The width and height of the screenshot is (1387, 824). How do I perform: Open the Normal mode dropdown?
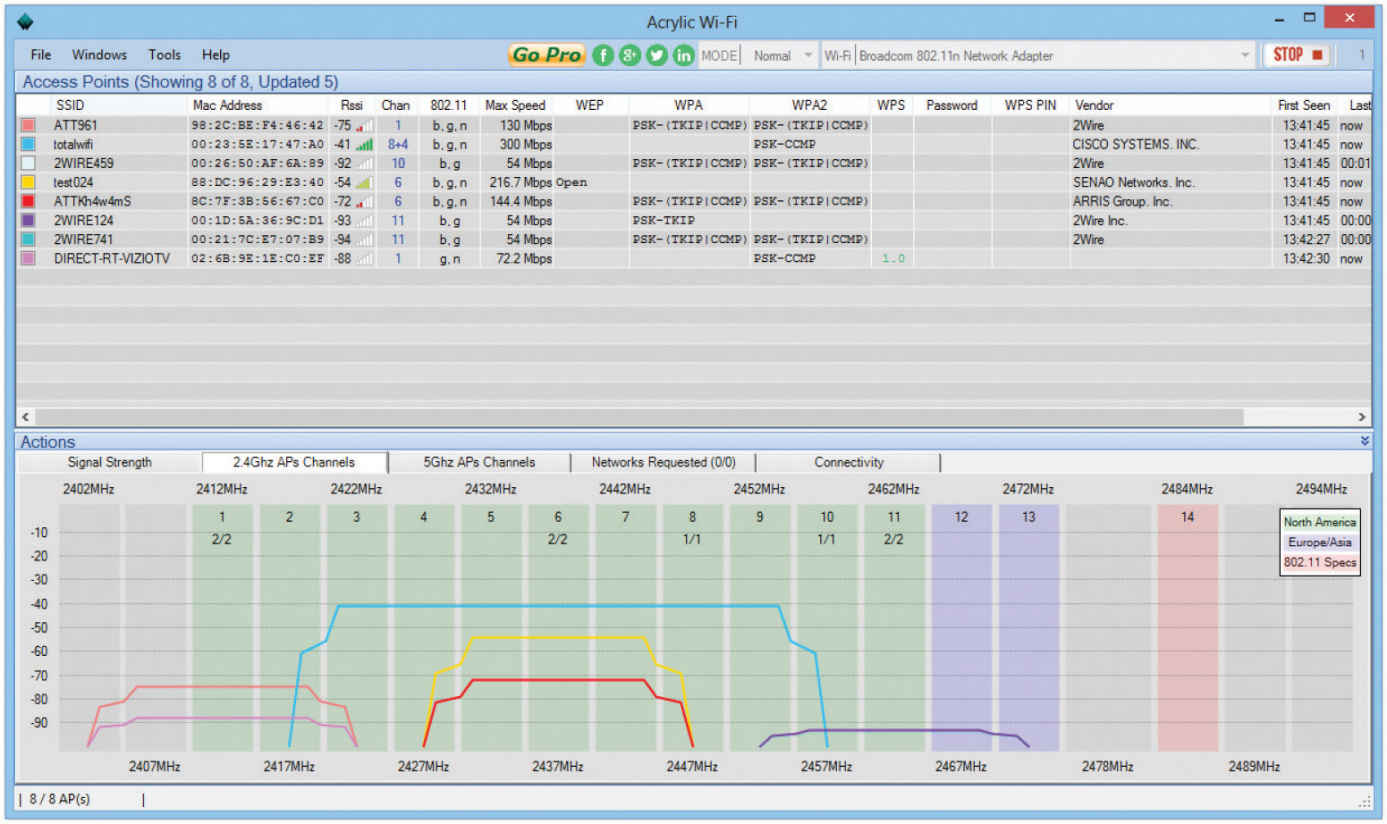pos(781,56)
